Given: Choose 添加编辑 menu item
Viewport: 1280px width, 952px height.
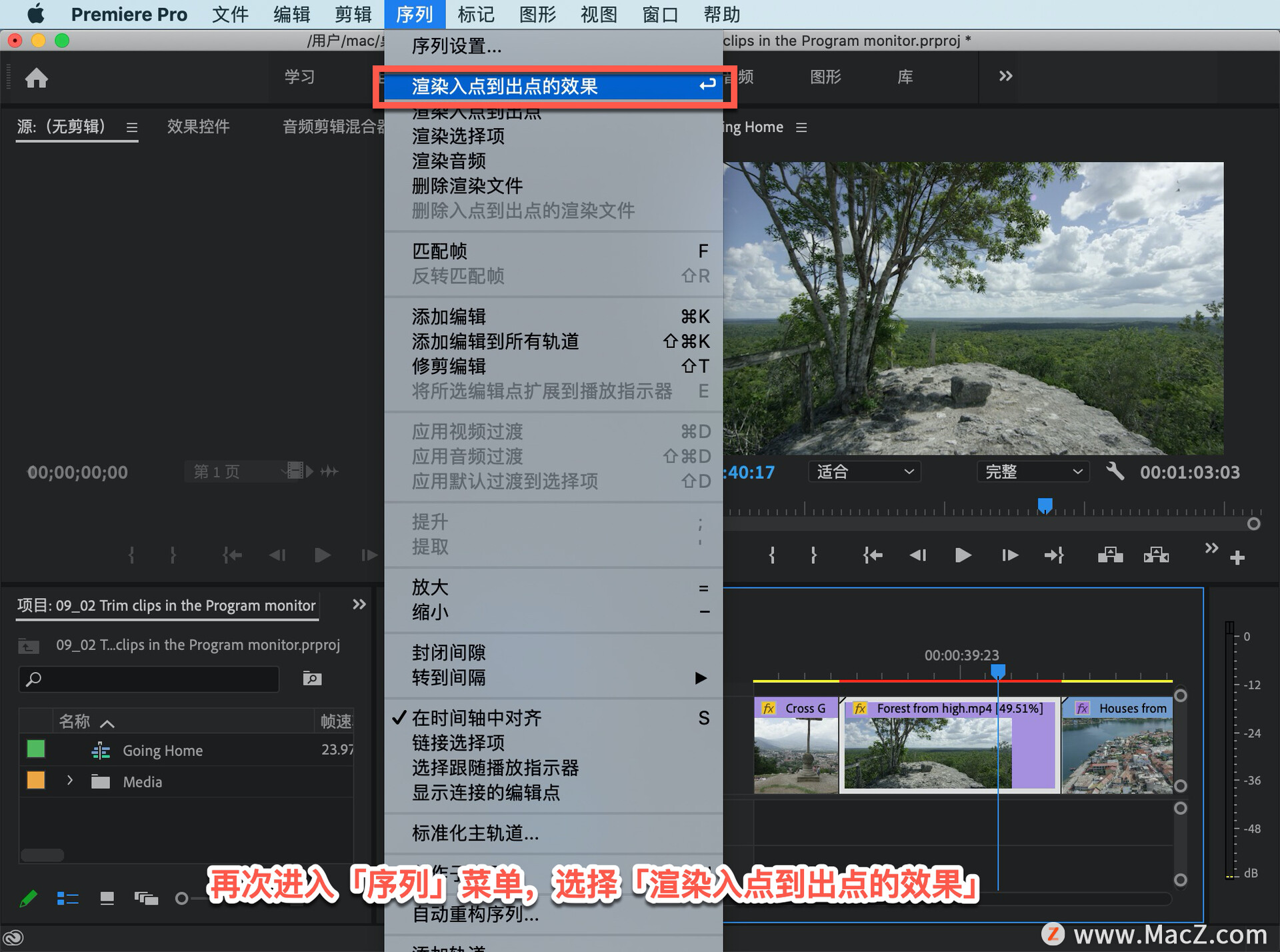Looking at the screenshot, I should coord(553,317).
